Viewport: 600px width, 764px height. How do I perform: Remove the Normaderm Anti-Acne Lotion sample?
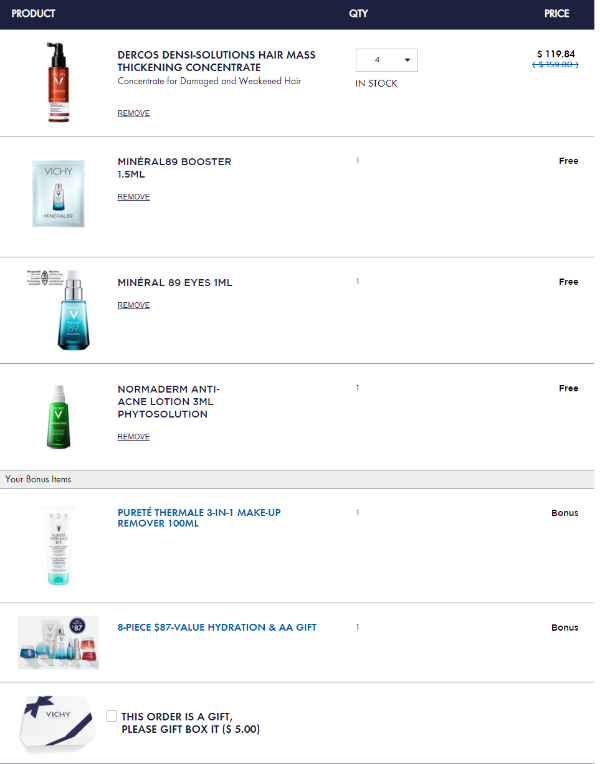(133, 437)
